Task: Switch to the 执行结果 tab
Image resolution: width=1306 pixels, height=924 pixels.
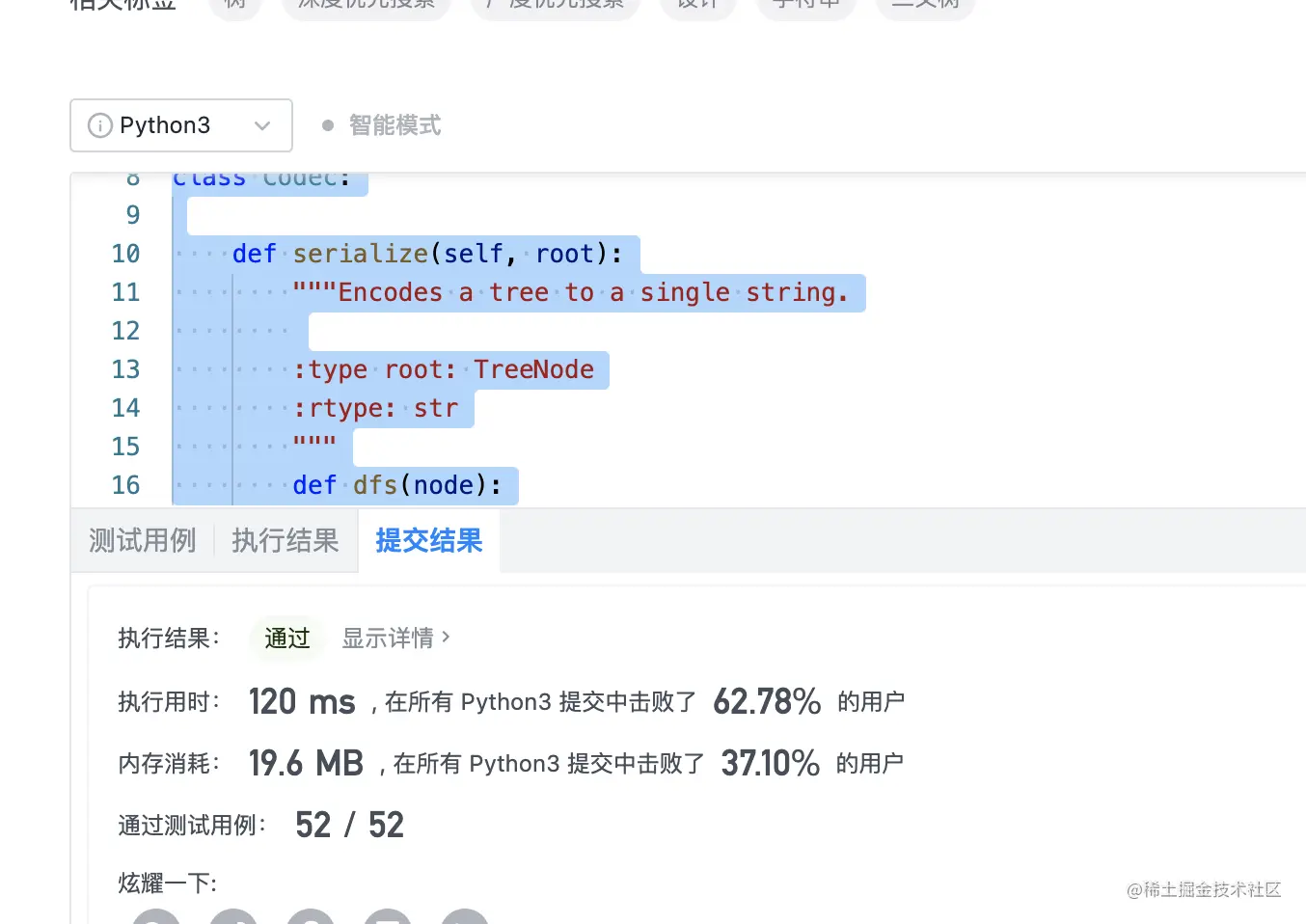Action: 286,540
